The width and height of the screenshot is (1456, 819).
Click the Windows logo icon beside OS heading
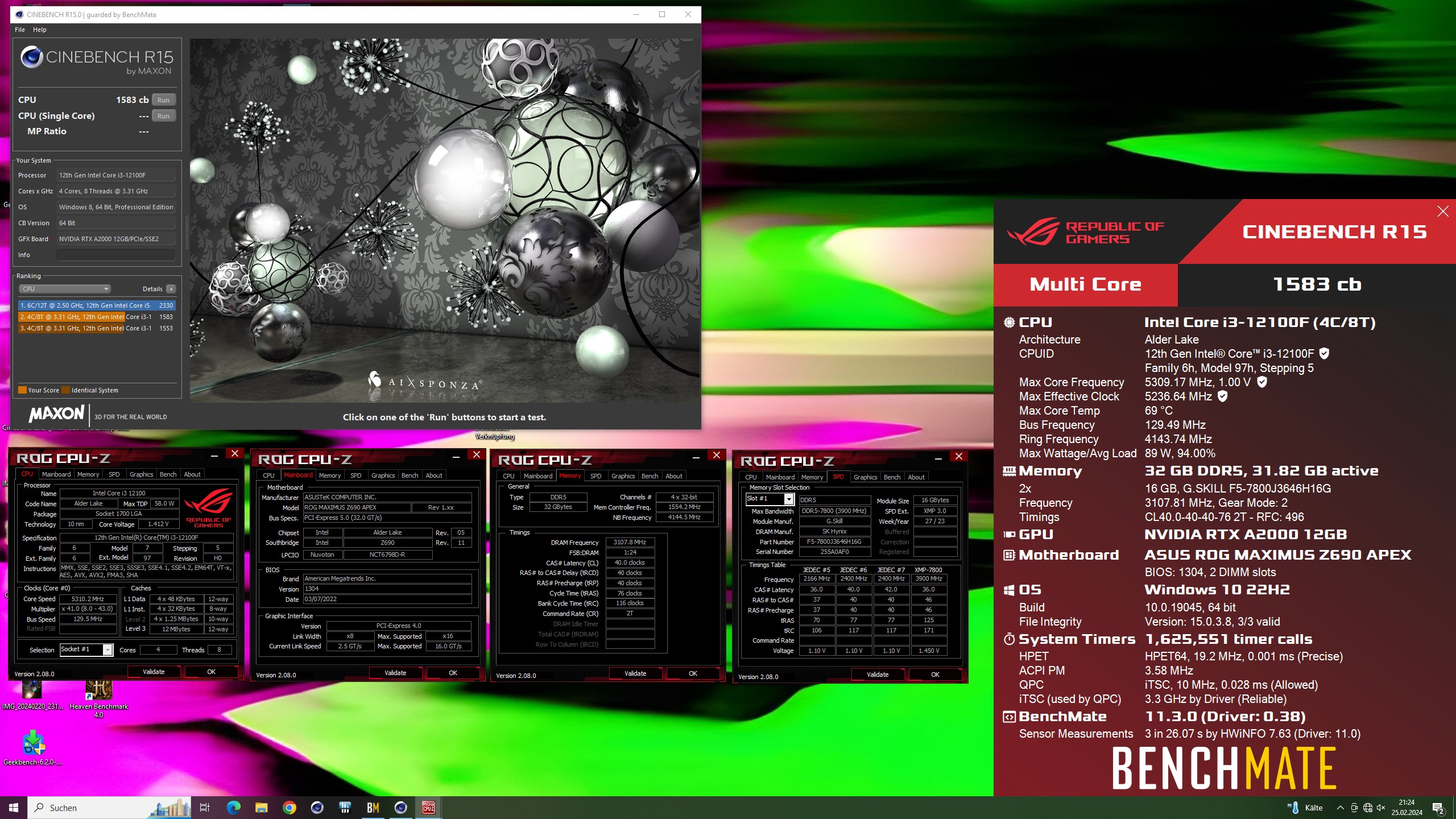click(1009, 590)
